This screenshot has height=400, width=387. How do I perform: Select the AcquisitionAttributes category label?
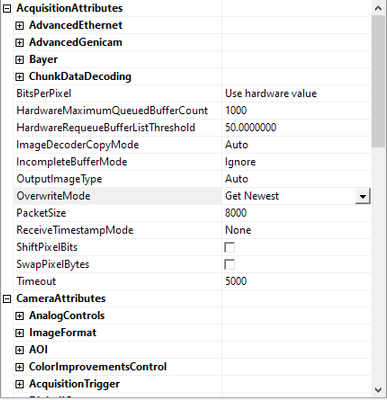pyautogui.click(x=70, y=8)
